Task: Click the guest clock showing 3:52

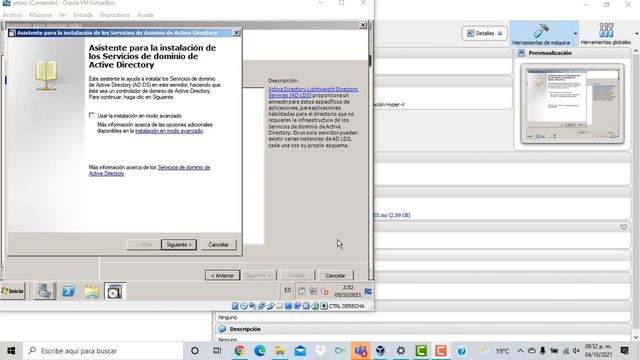Action: click(348, 291)
